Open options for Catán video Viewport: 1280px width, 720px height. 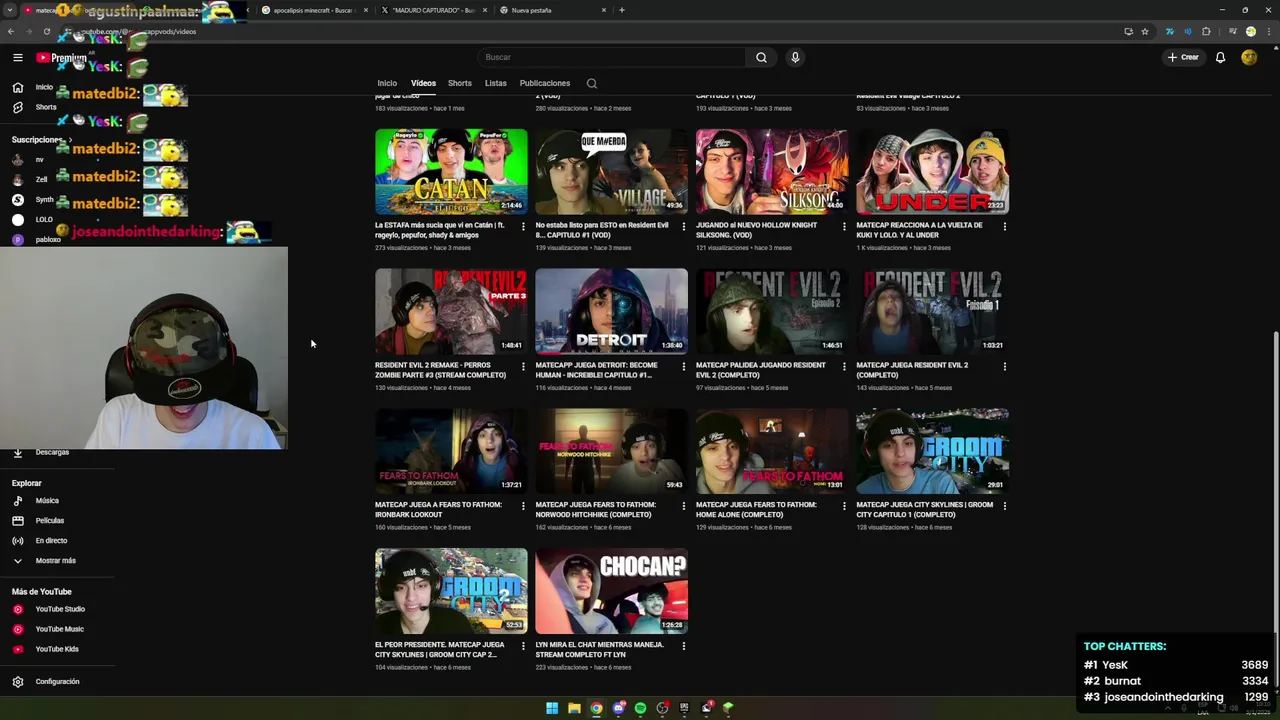point(523,226)
